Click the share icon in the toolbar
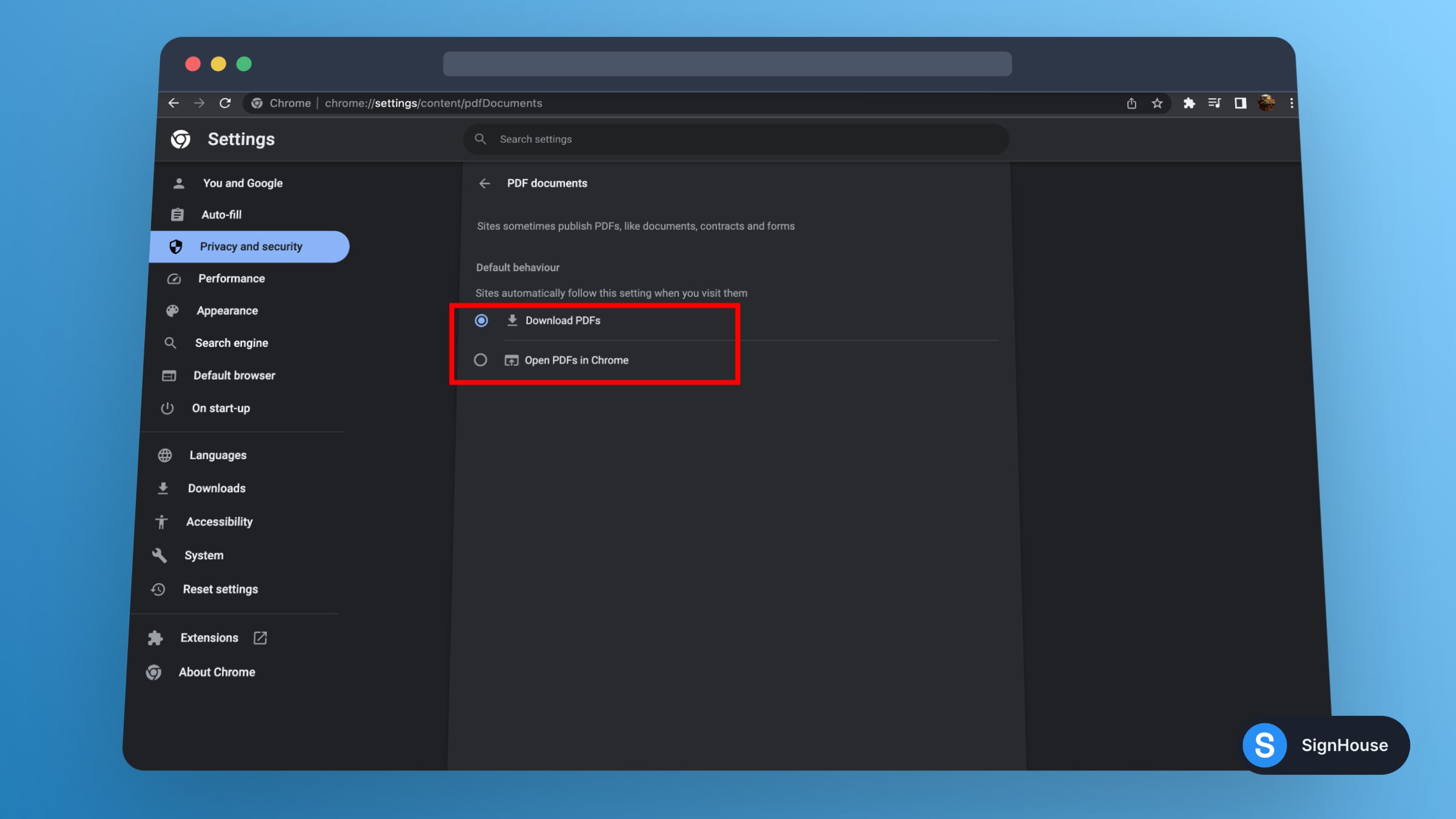1456x819 pixels. [x=1131, y=103]
